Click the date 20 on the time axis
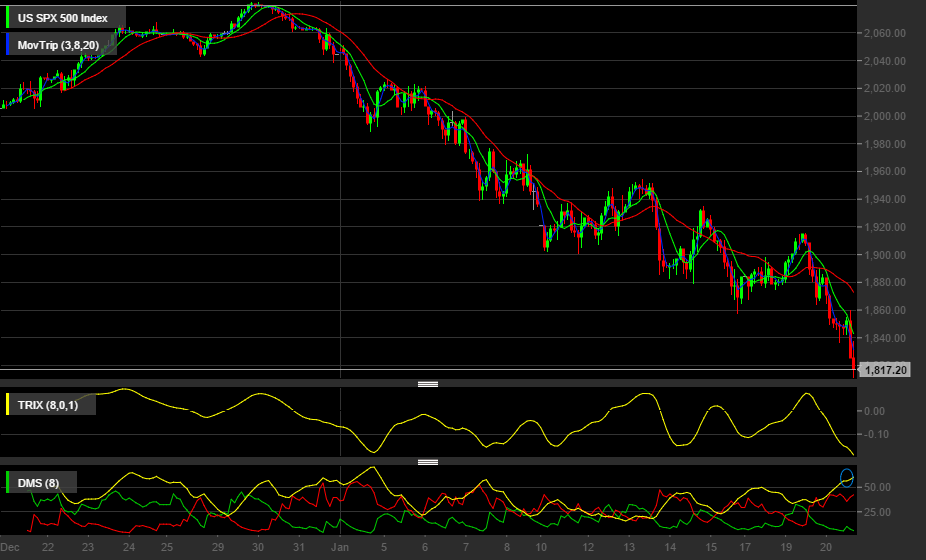This screenshot has width=926, height=560. (826, 547)
